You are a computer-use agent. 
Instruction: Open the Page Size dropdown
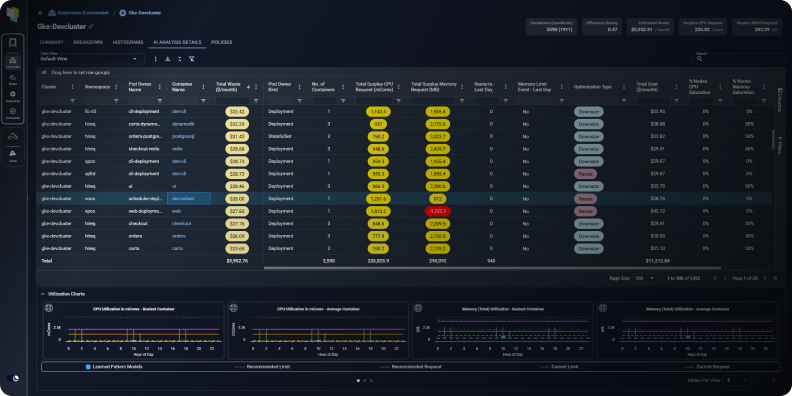646,278
